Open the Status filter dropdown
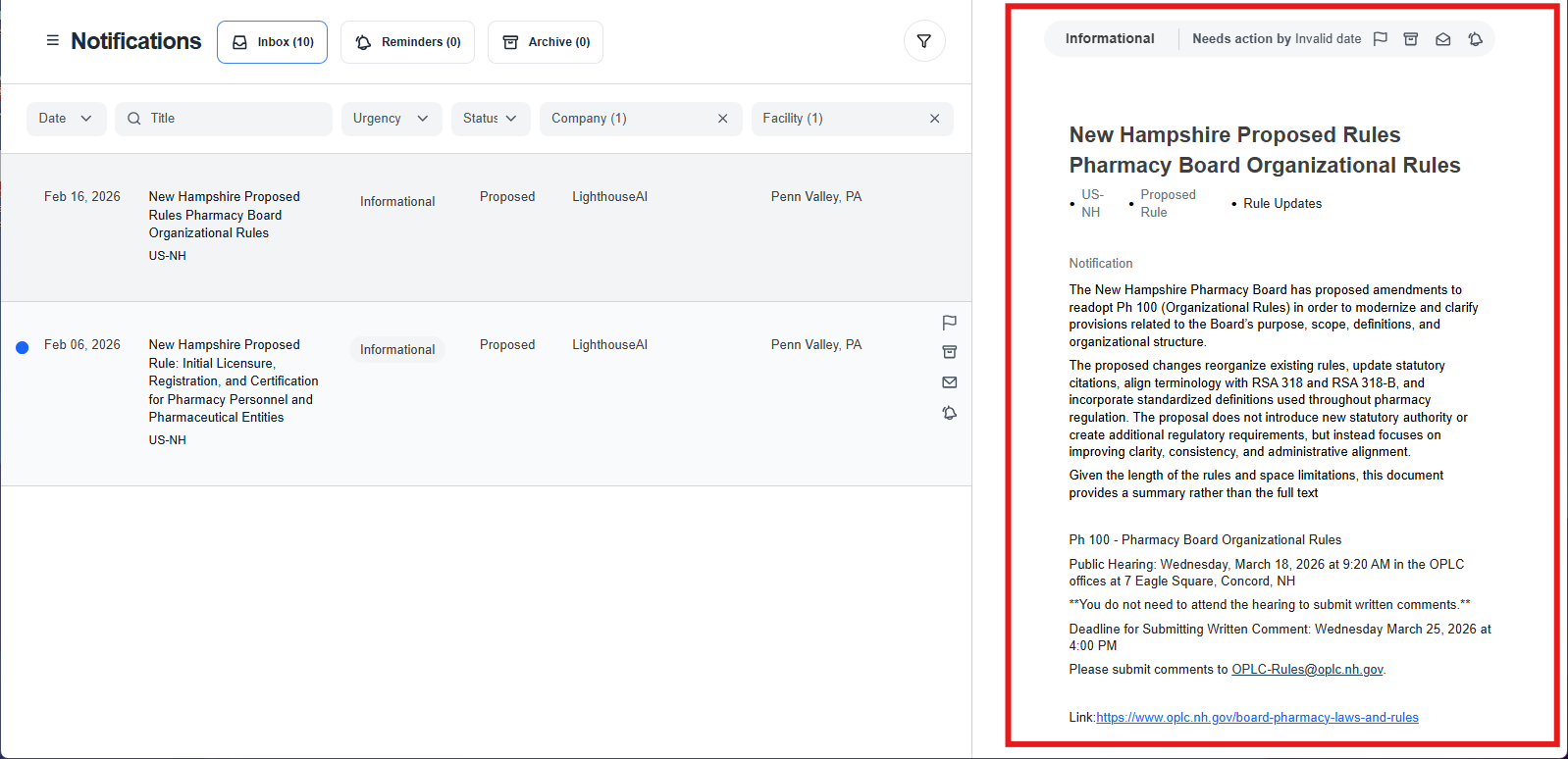The width and height of the screenshot is (1568, 759). (x=490, y=119)
